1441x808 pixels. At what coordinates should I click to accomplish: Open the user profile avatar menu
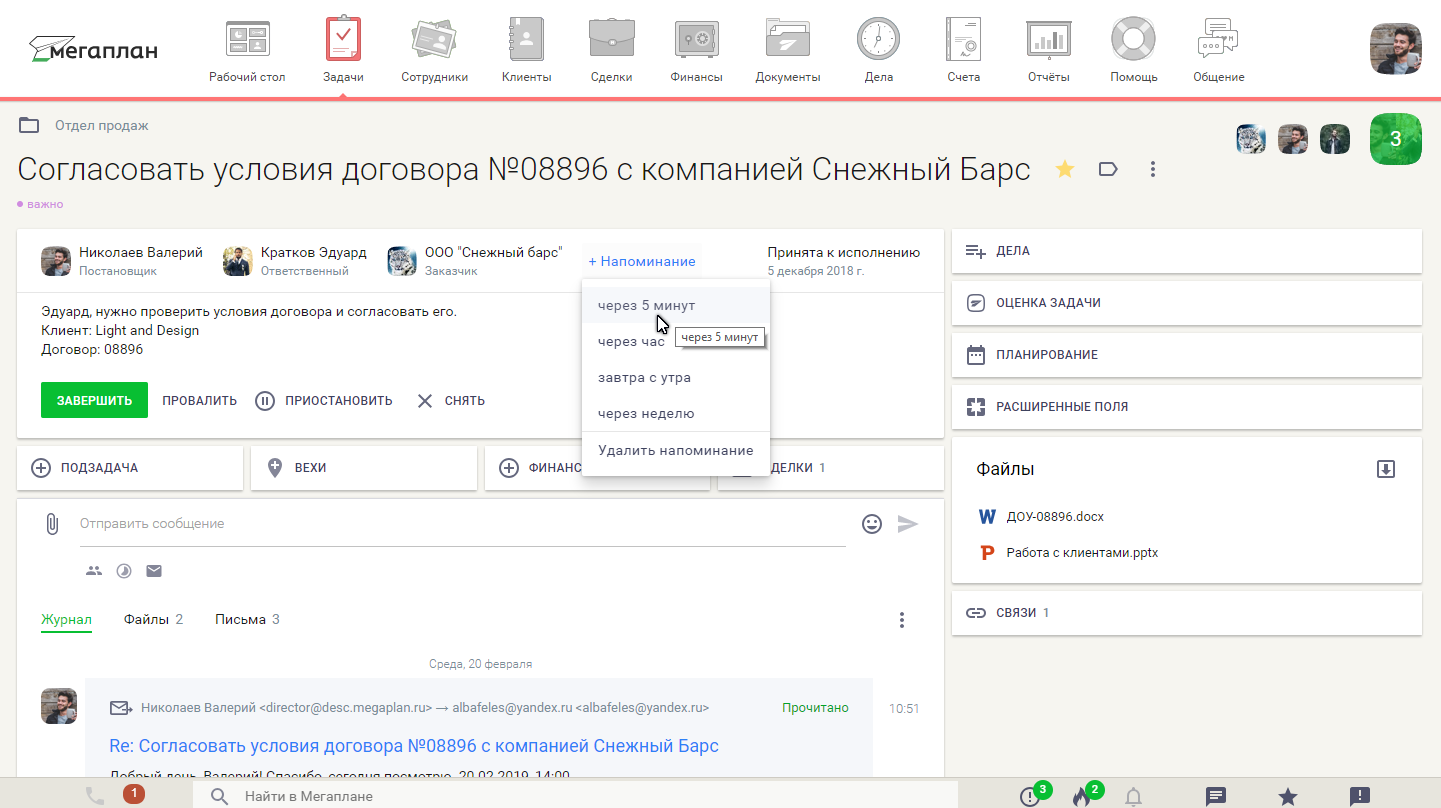(1395, 49)
